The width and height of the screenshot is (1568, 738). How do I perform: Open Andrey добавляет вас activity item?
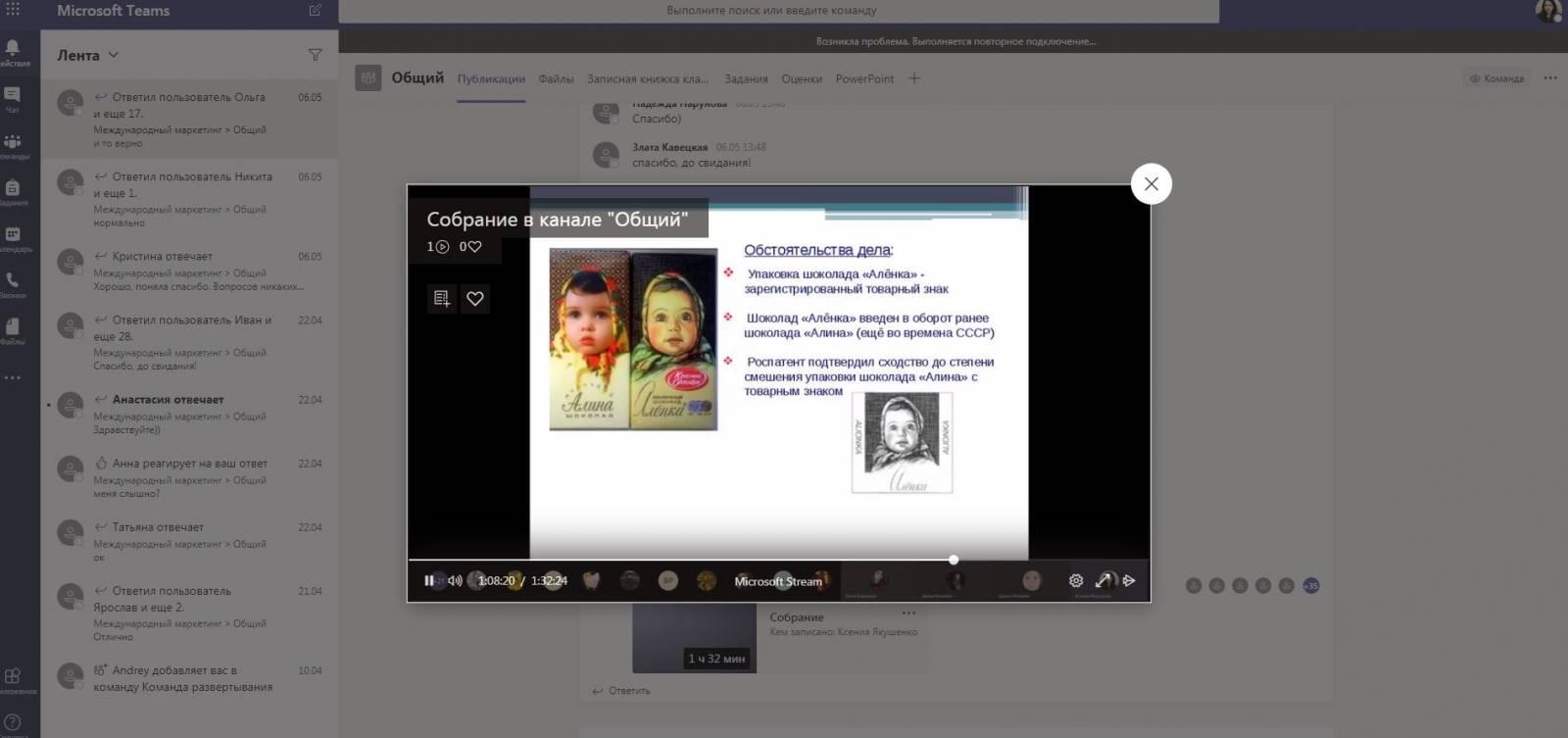pos(189,678)
